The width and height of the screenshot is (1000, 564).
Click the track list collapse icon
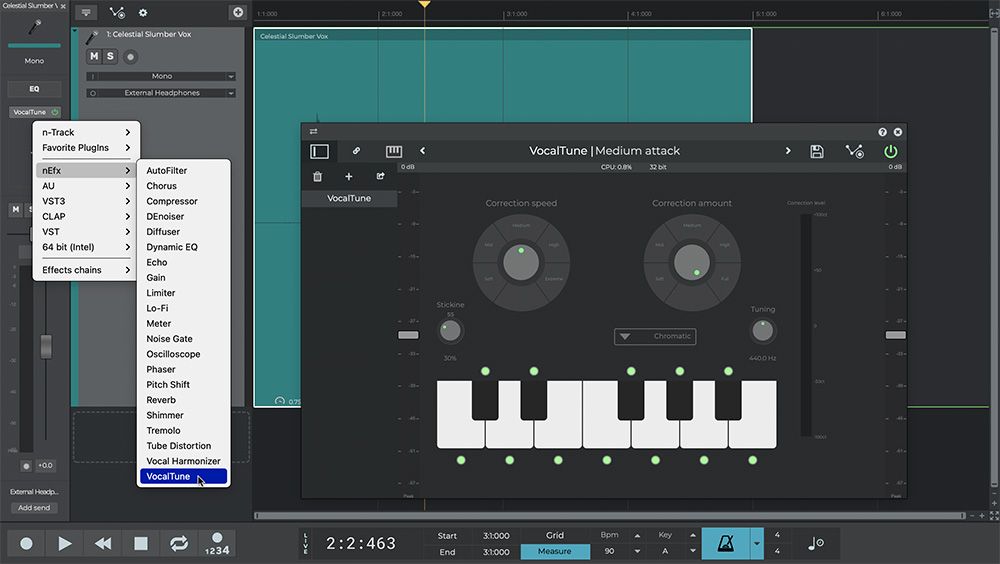(85, 12)
